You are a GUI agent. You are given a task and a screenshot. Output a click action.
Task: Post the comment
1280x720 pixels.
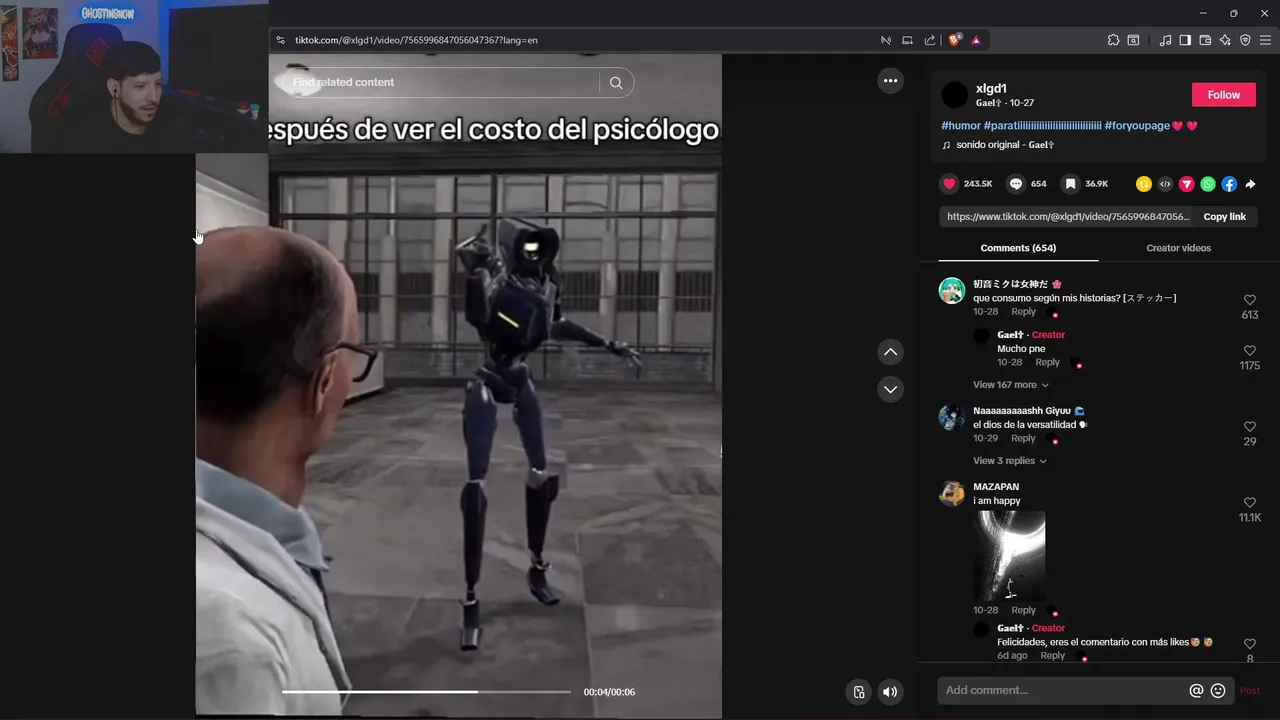tap(1250, 691)
